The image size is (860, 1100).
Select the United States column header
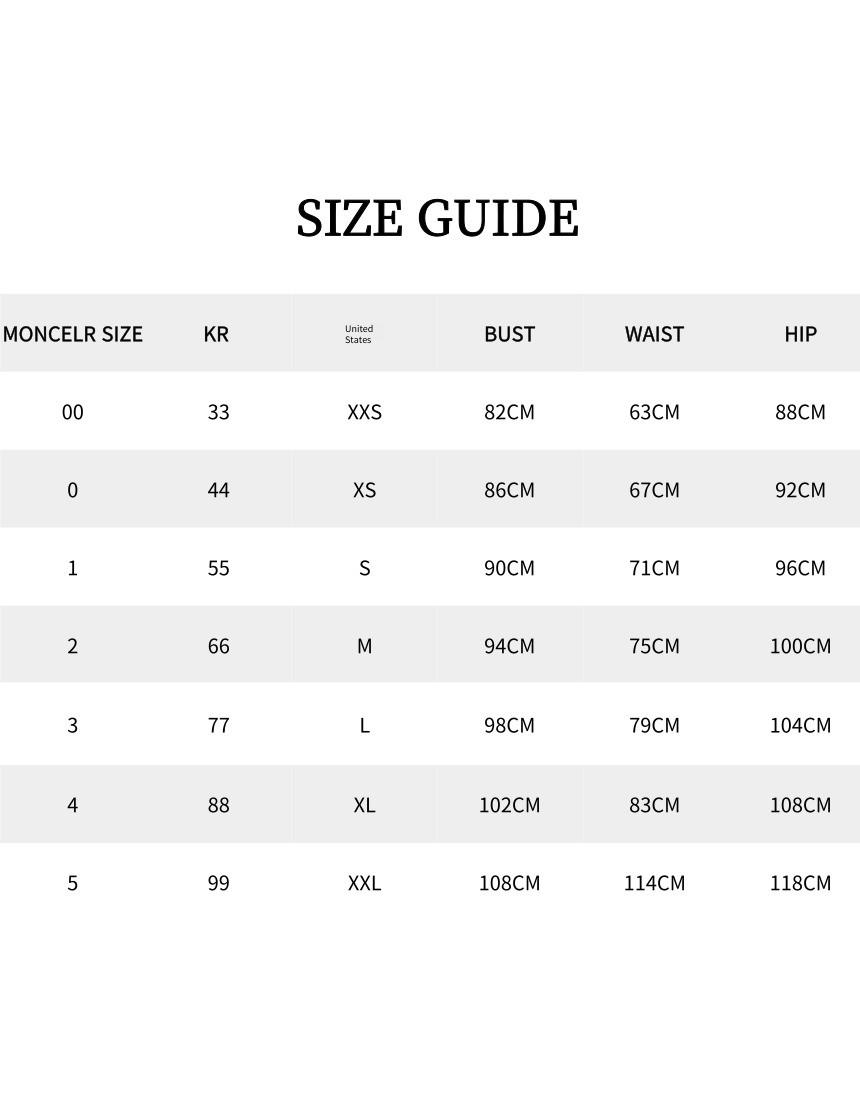click(358, 334)
